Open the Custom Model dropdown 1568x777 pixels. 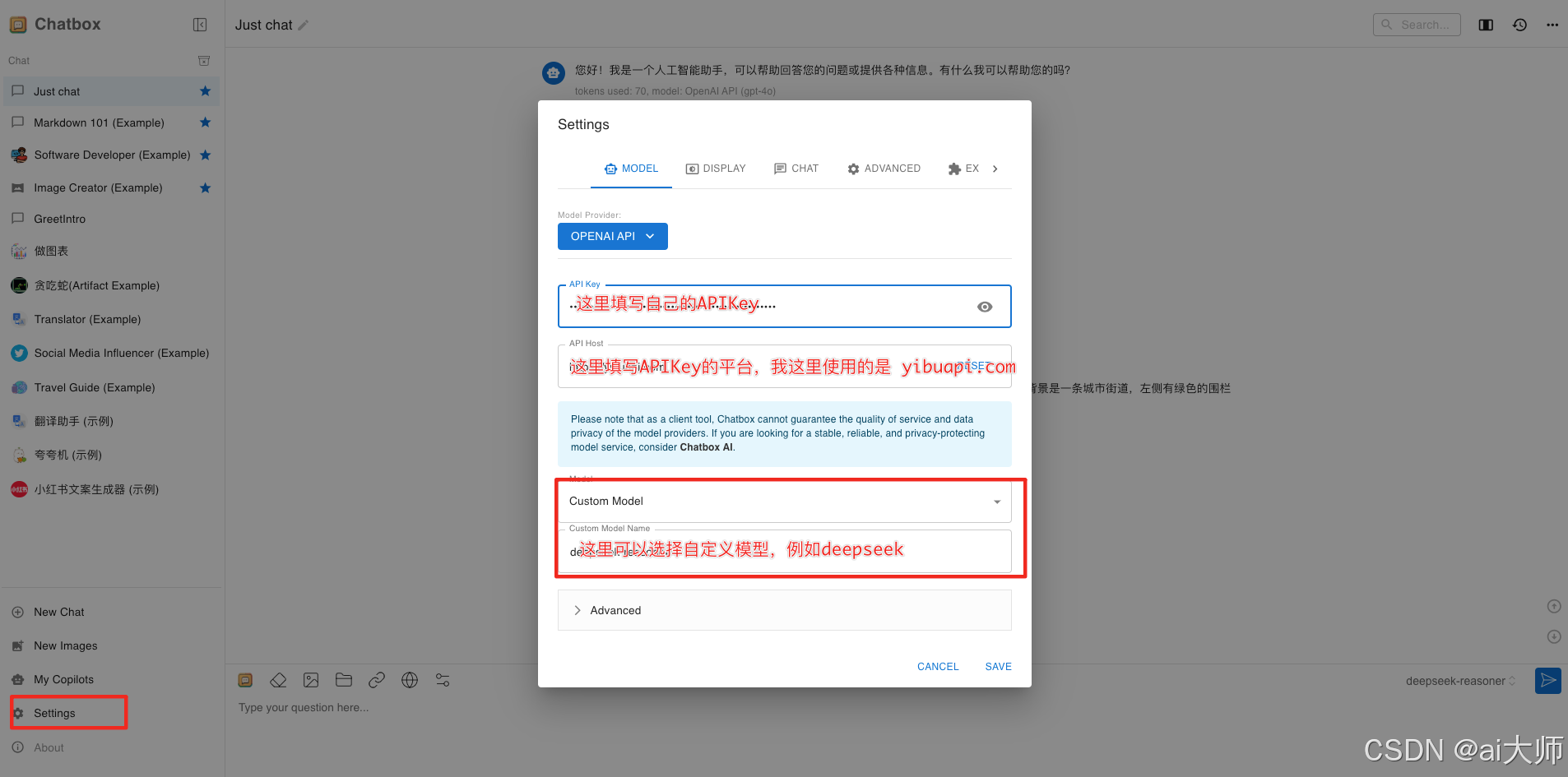click(785, 502)
